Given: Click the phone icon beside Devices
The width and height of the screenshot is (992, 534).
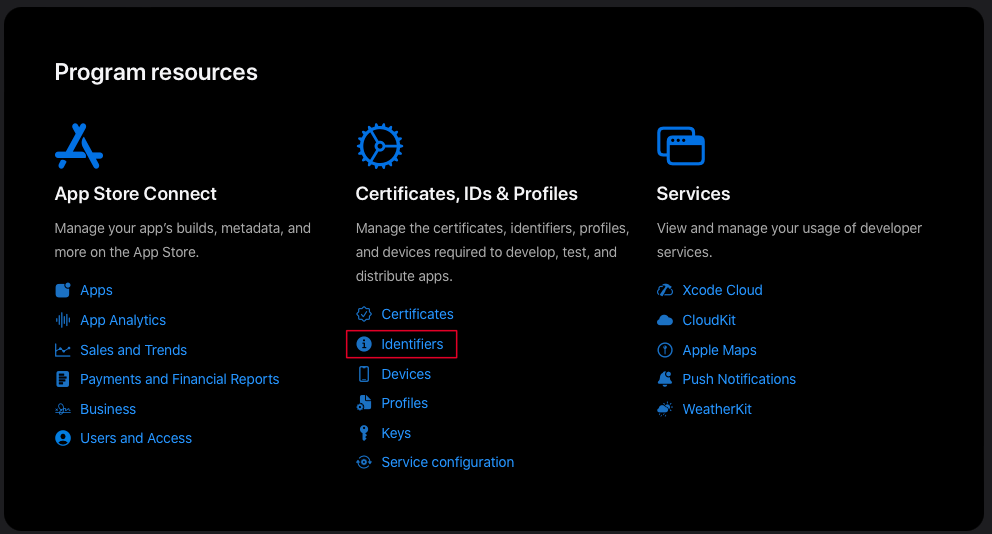Looking at the screenshot, I should coord(364,374).
